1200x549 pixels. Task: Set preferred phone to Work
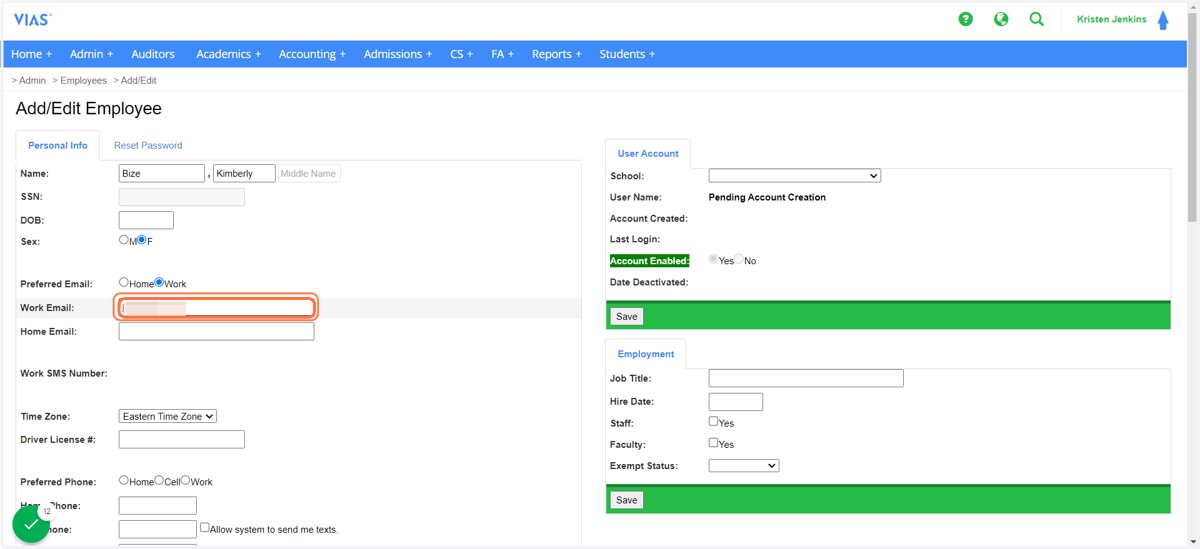(x=185, y=480)
